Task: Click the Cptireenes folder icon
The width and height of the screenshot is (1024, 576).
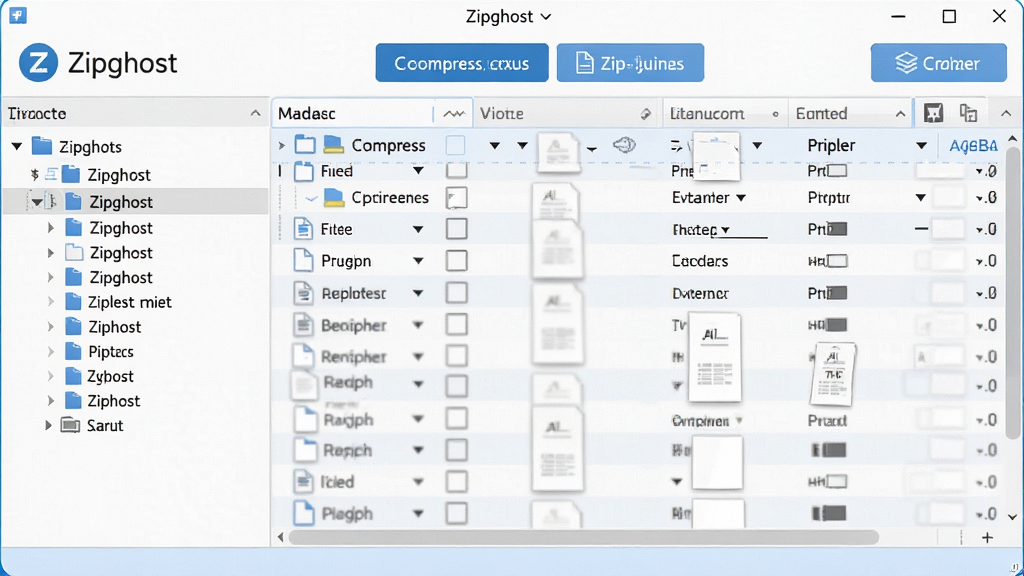Action: coord(334,197)
